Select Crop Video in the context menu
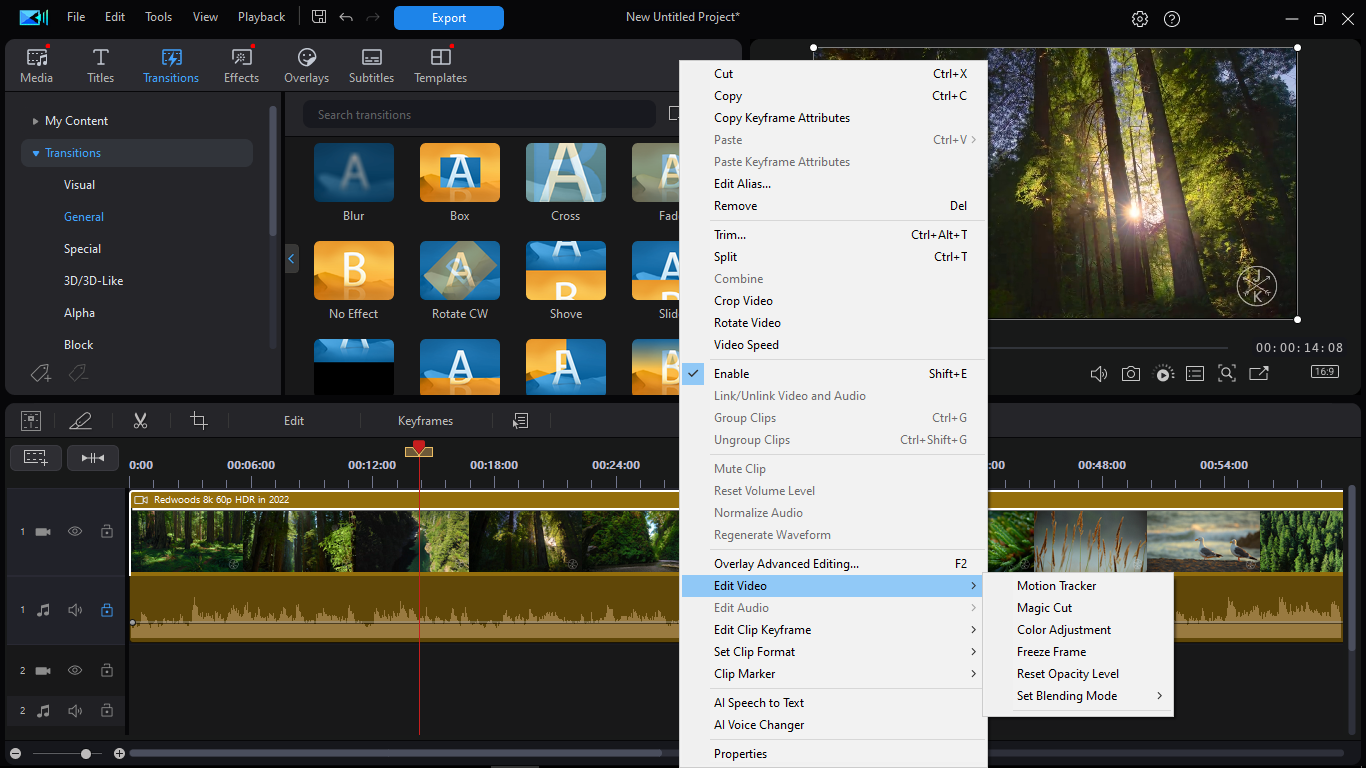Image resolution: width=1366 pixels, height=768 pixels. (743, 301)
